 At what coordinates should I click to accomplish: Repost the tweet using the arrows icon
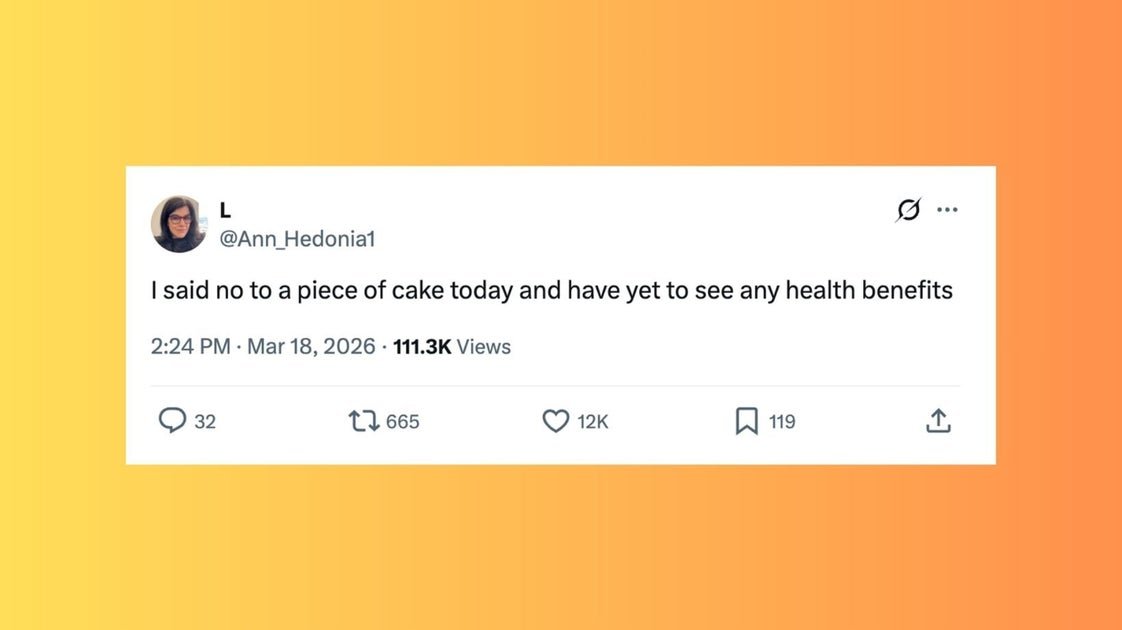(363, 421)
